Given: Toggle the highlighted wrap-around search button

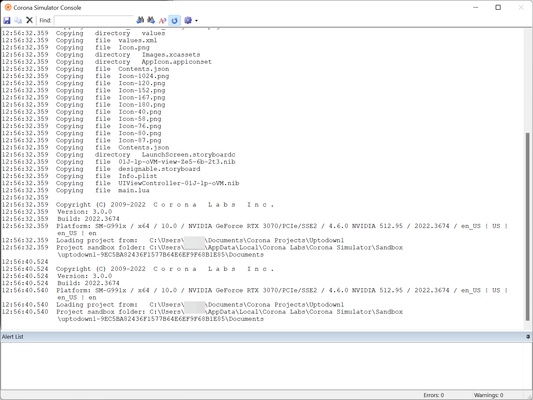Looking at the screenshot, I should coord(174,20).
